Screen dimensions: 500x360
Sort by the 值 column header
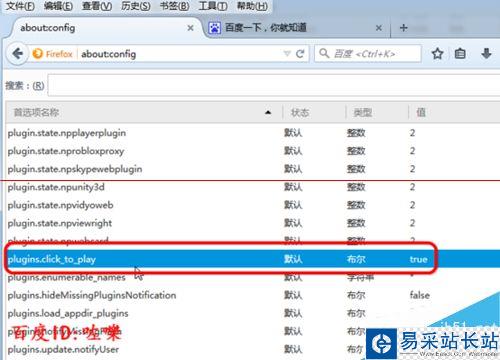pyautogui.click(x=454, y=112)
